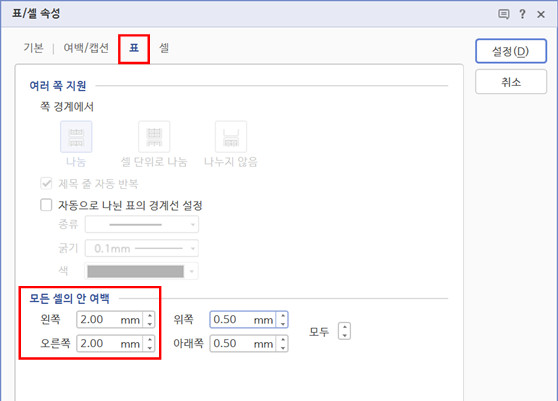The width and height of the screenshot is (558, 401).
Task: Increase the 왼쪽 margin with up arrow
Action: tap(150, 316)
